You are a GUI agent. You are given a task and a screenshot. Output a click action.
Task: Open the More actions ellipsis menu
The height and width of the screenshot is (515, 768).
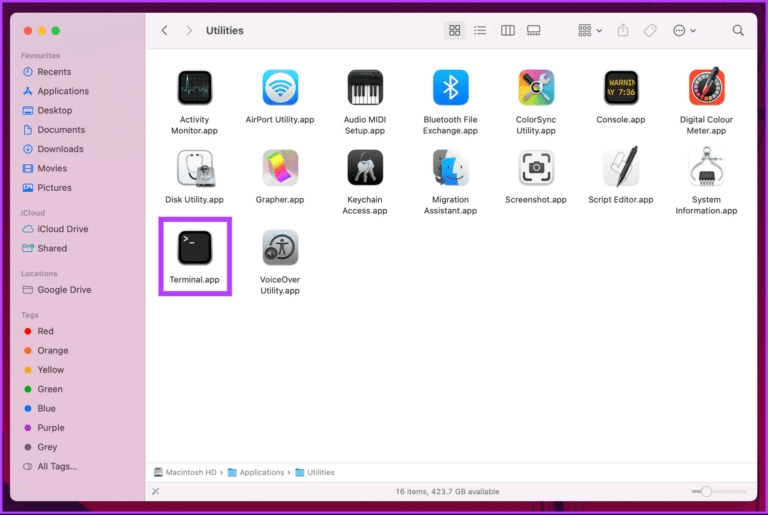(684, 30)
